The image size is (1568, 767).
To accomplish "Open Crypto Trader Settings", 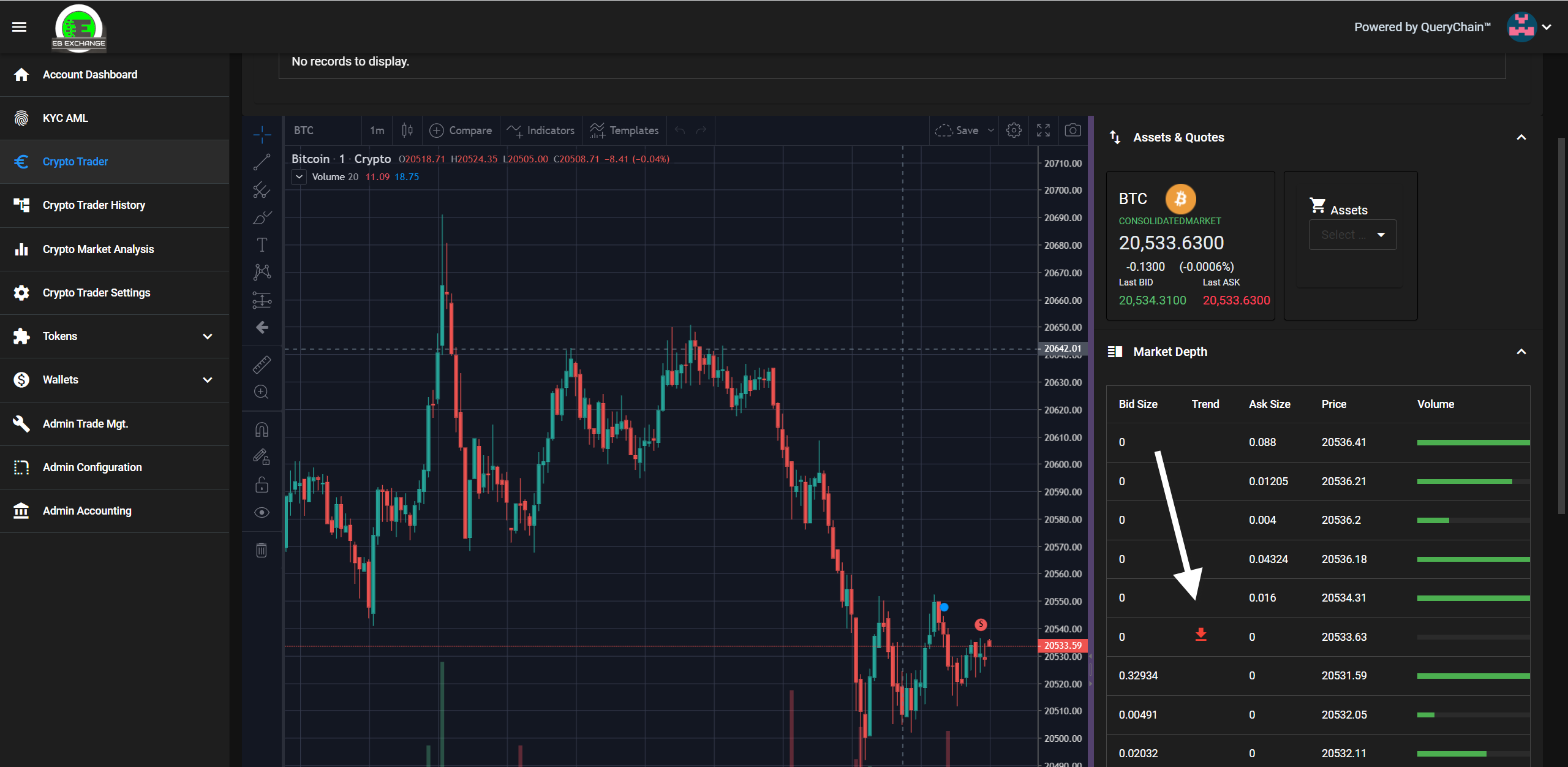I will coord(115,293).
